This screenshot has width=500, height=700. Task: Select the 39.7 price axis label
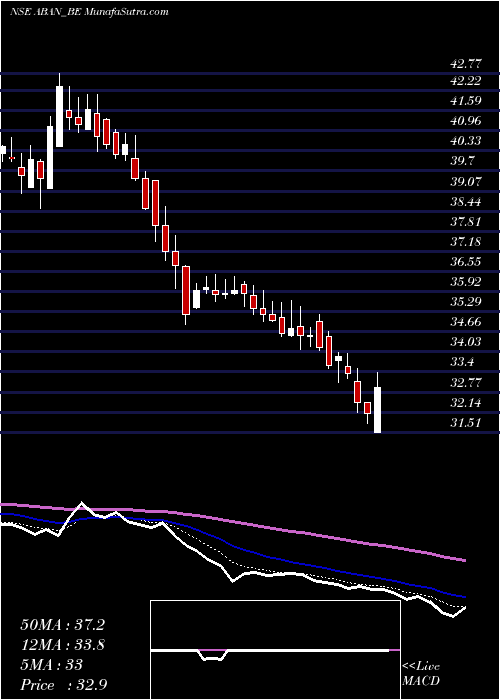[462, 161]
